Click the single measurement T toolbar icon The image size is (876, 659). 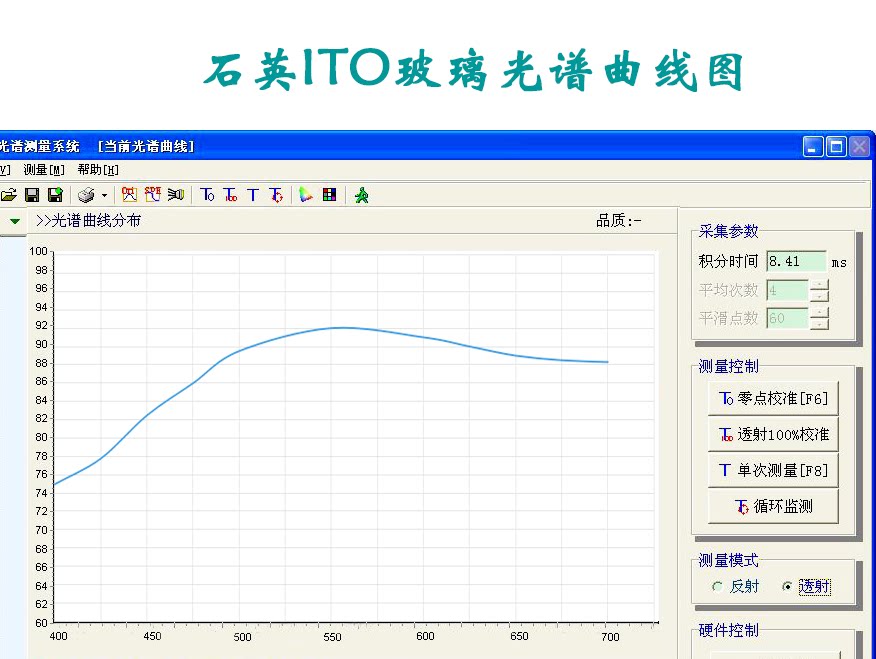coord(253,195)
